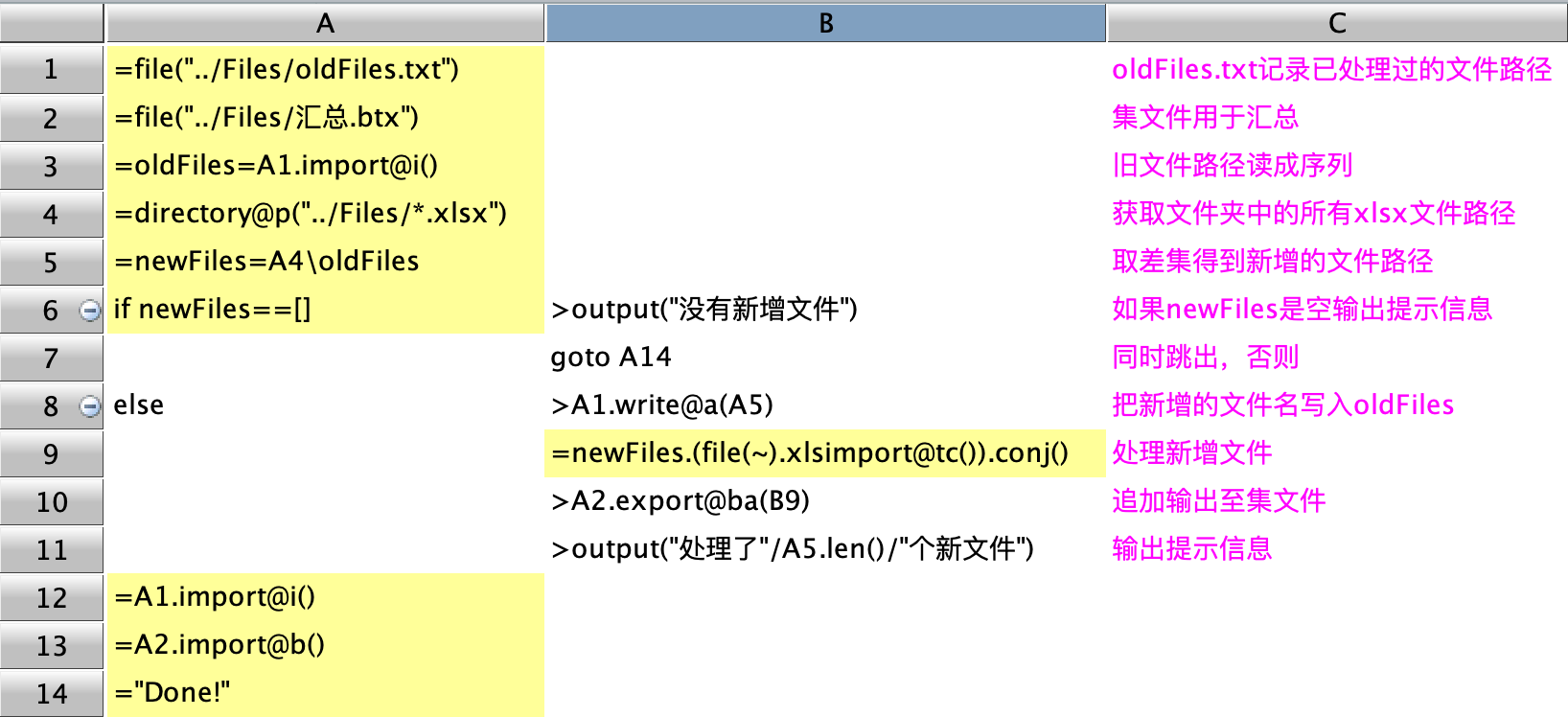This screenshot has height=717, width=1568.
Task: Select cell >A2.export@ba(B9)
Action: point(825,501)
